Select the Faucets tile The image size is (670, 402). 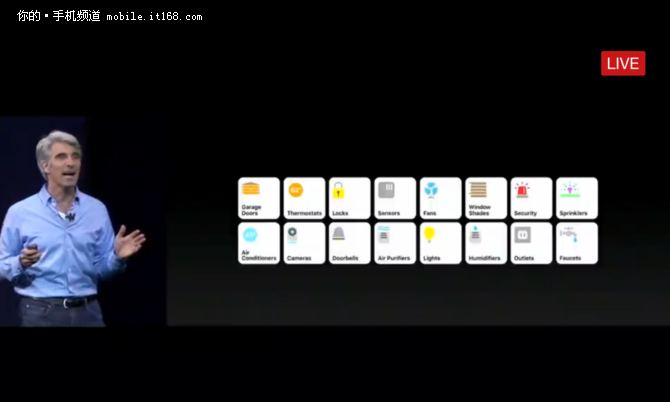[x=577, y=243]
